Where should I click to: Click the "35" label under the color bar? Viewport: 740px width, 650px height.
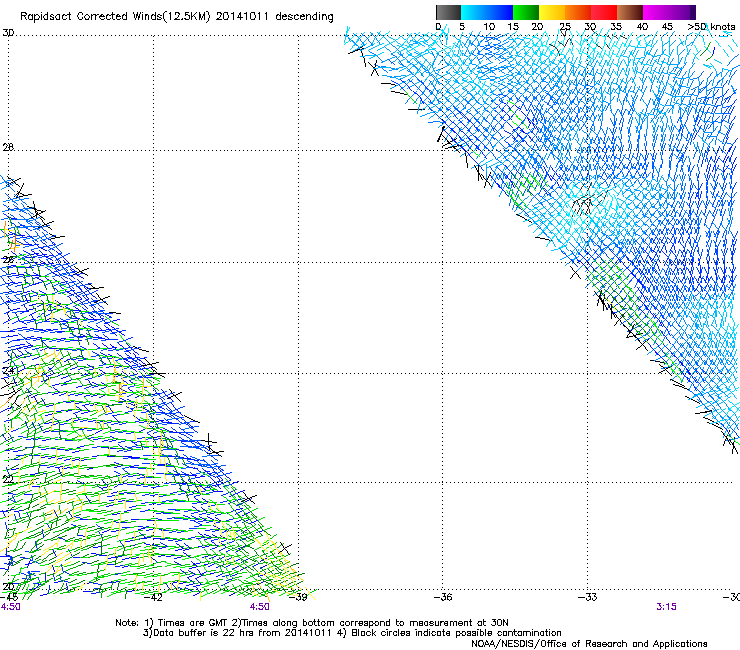click(x=616, y=27)
